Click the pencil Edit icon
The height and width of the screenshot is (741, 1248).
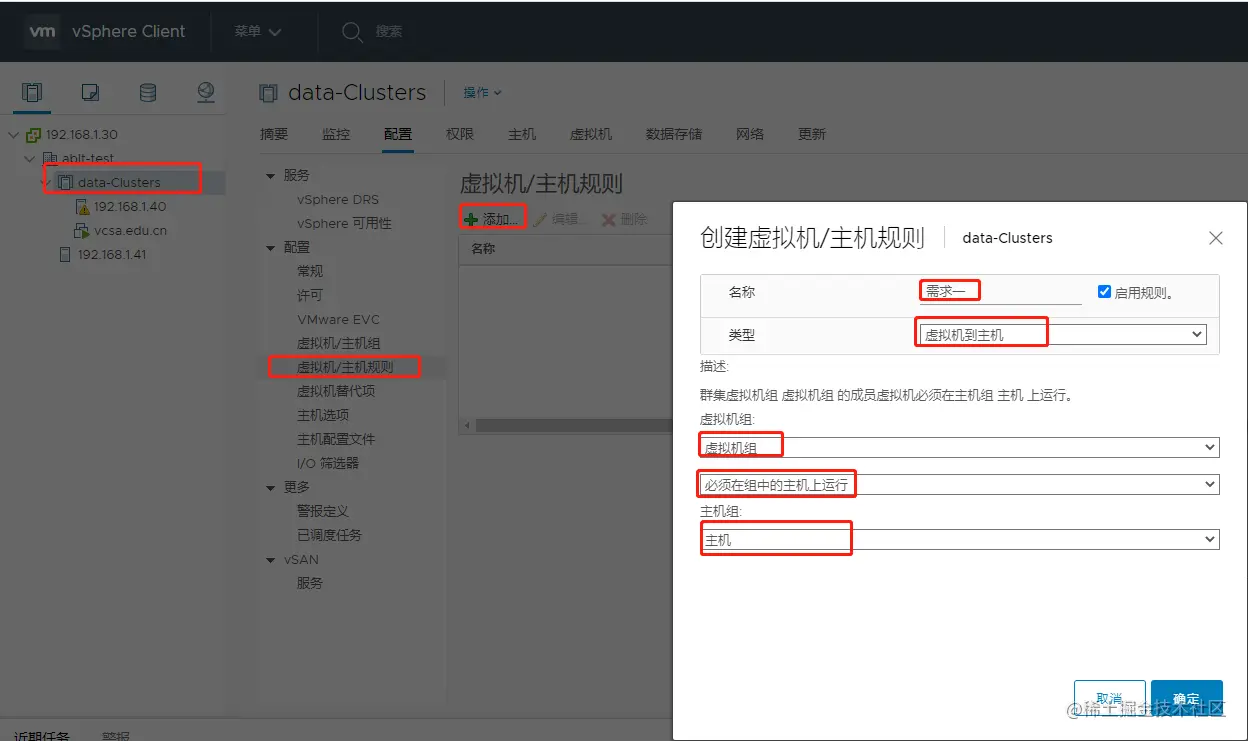point(540,219)
